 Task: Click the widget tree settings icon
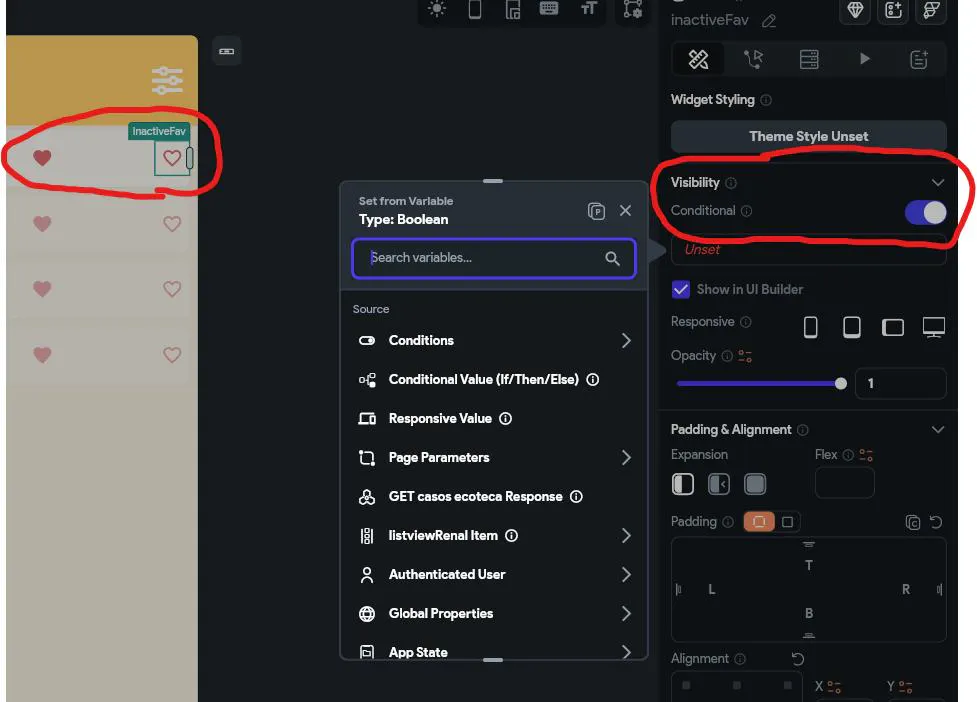coord(632,9)
